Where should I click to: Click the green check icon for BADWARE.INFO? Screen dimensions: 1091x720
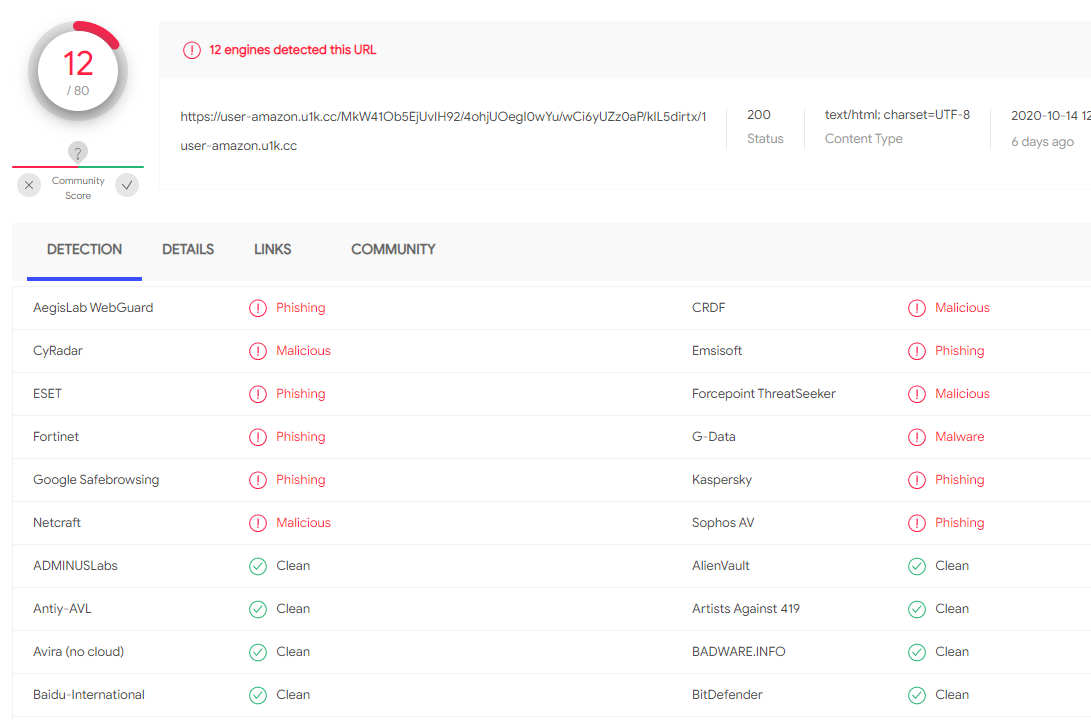point(917,652)
